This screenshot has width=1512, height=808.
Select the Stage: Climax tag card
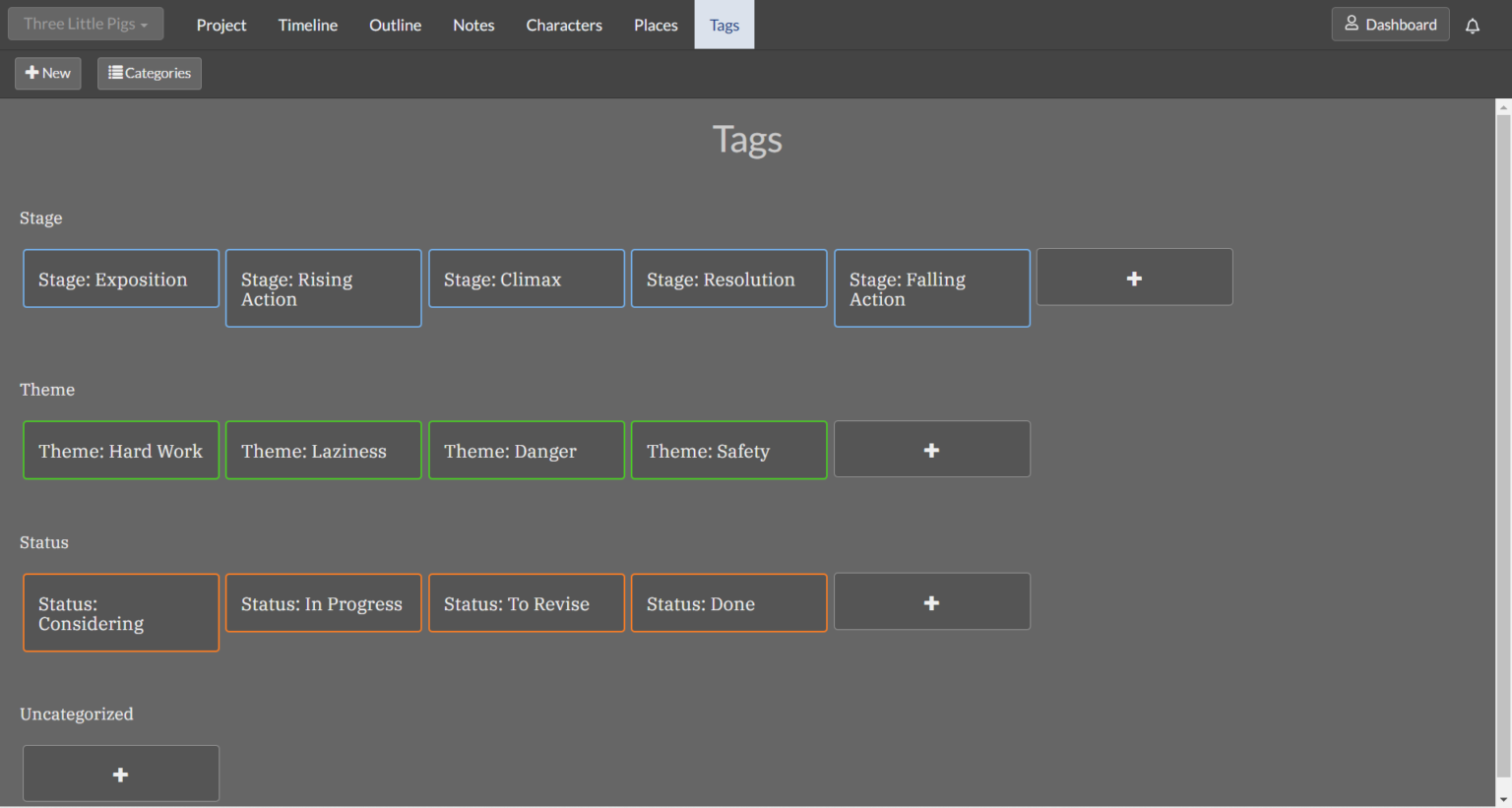pos(527,279)
